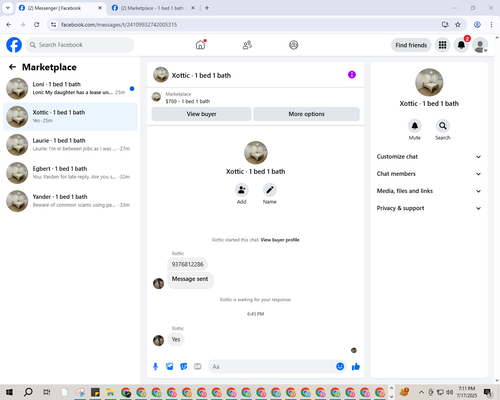The width and height of the screenshot is (500, 400).
Task: Choose a GIF from the GIF icon
Action: 198,367
